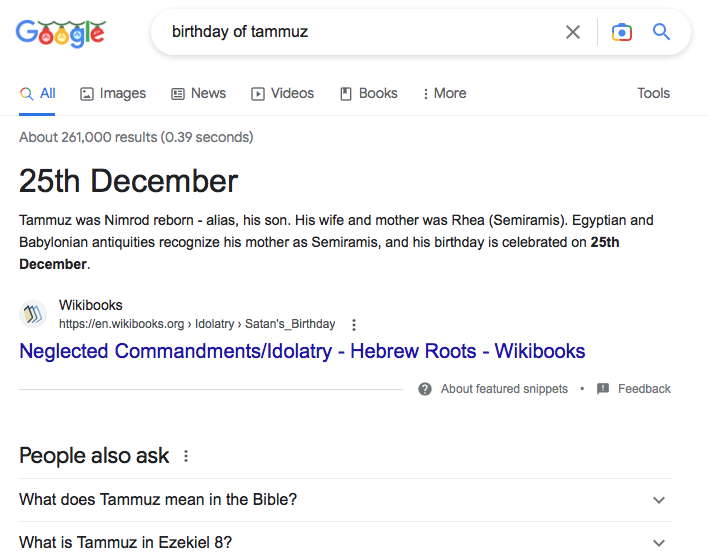Click into the search query input field

click(360, 32)
